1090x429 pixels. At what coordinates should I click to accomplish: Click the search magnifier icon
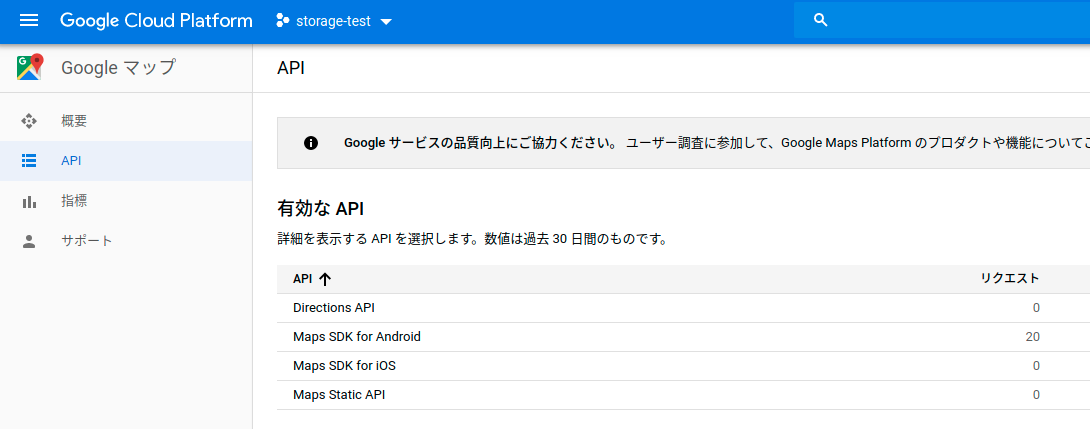pyautogui.click(x=820, y=20)
